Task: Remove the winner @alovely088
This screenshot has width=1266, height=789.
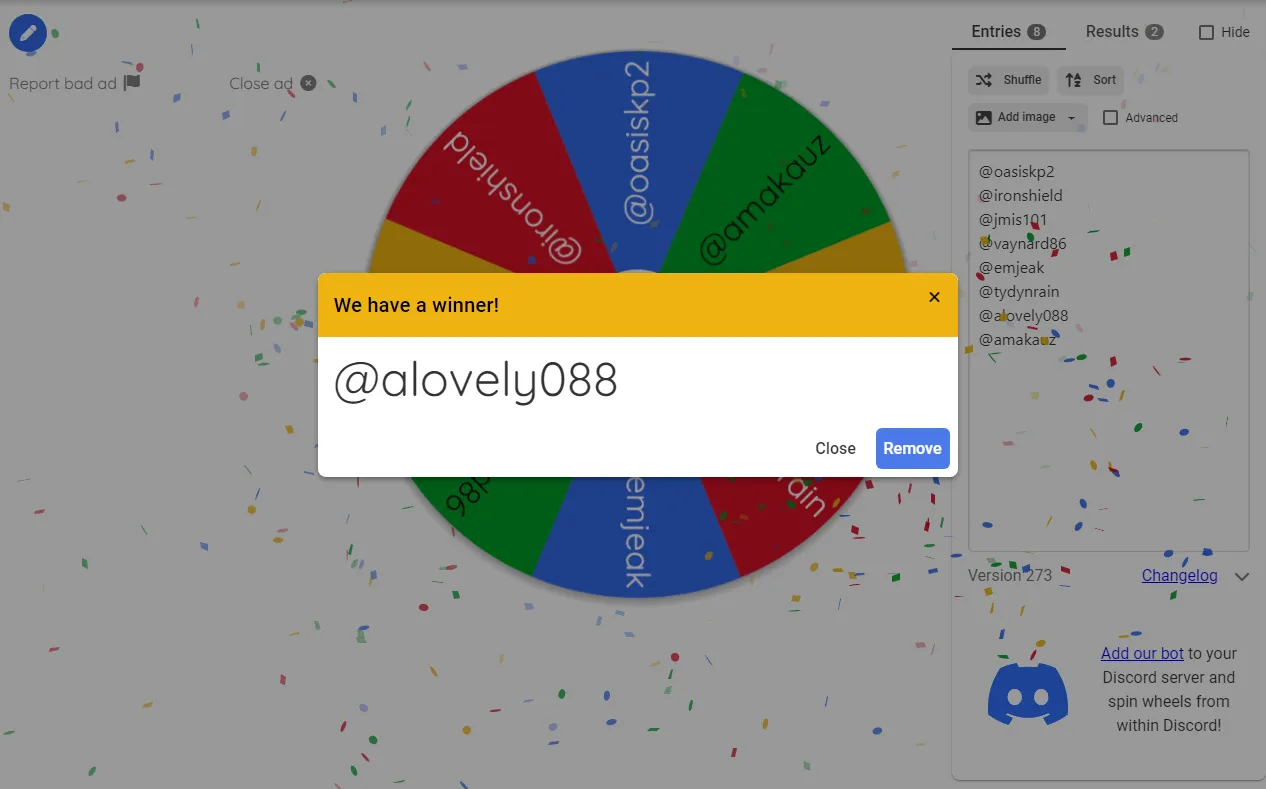Action: (912, 448)
